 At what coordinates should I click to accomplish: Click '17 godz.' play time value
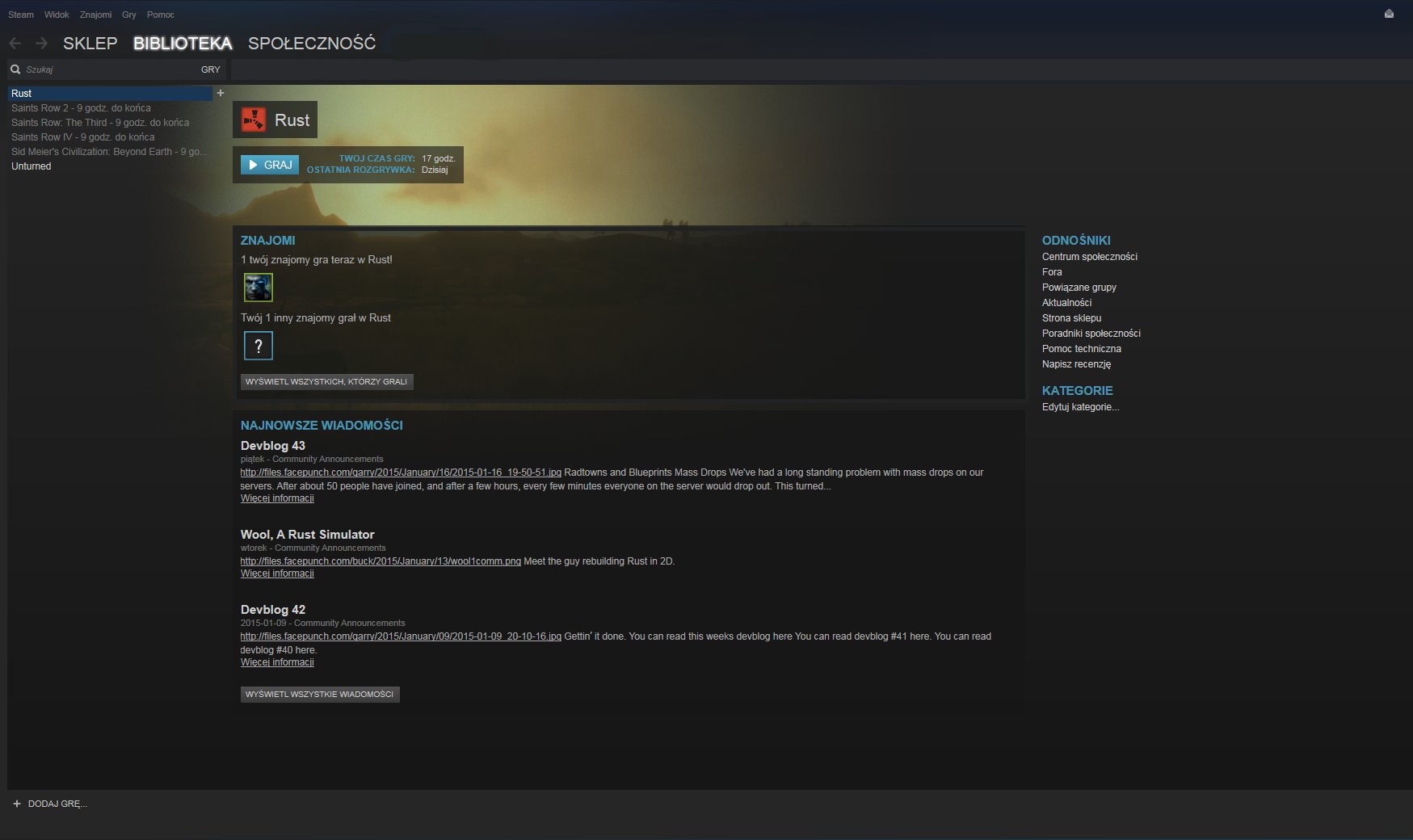click(x=439, y=158)
